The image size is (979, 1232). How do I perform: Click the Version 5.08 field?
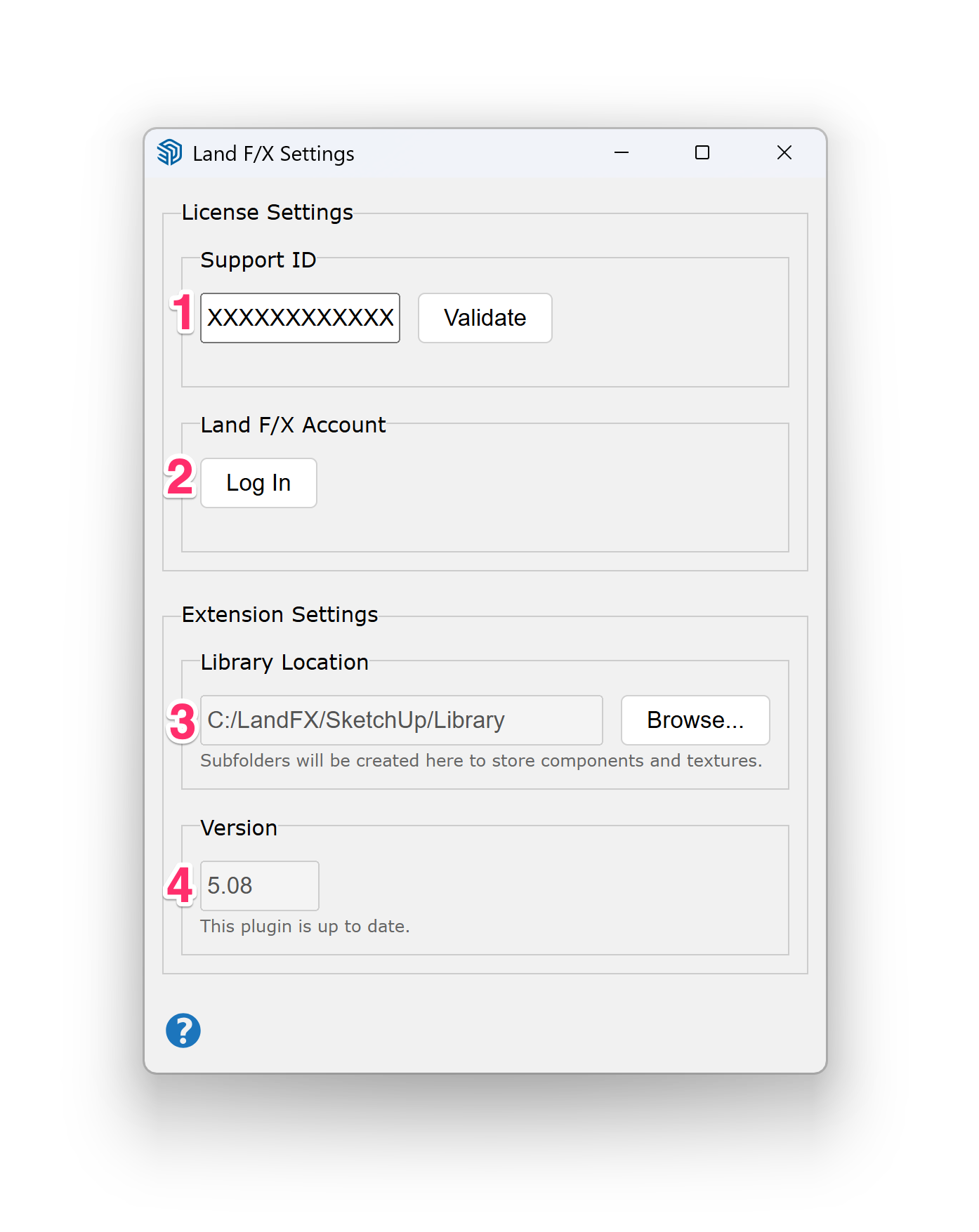point(260,886)
